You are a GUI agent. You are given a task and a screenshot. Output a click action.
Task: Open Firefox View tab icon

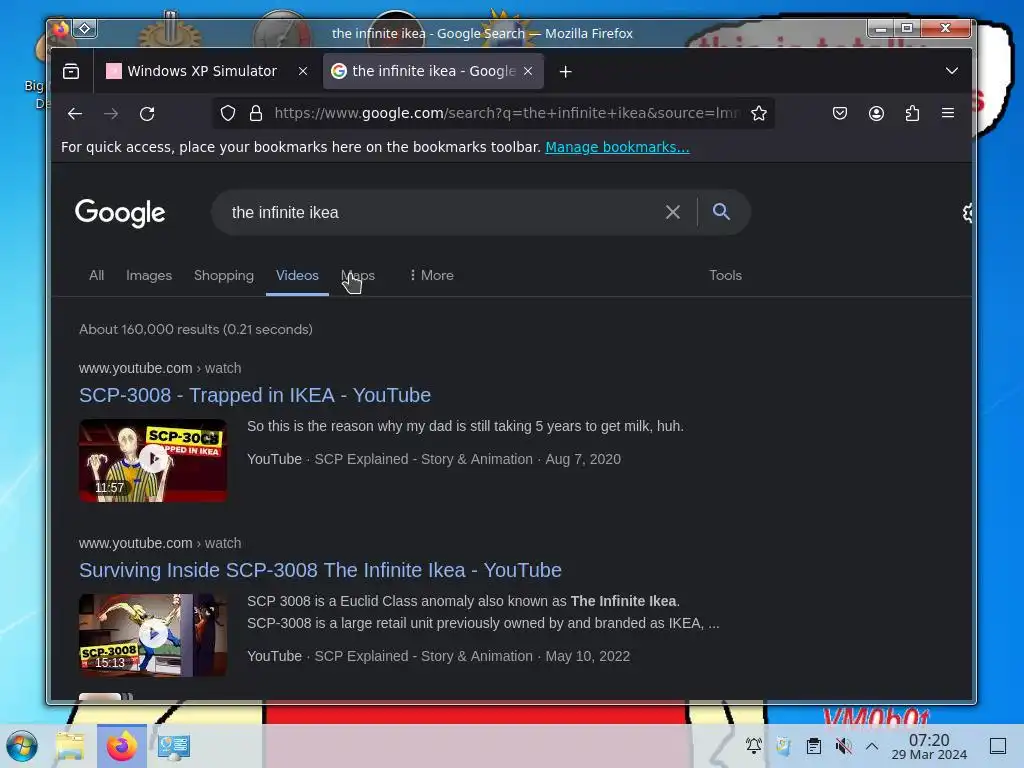pos(71,71)
